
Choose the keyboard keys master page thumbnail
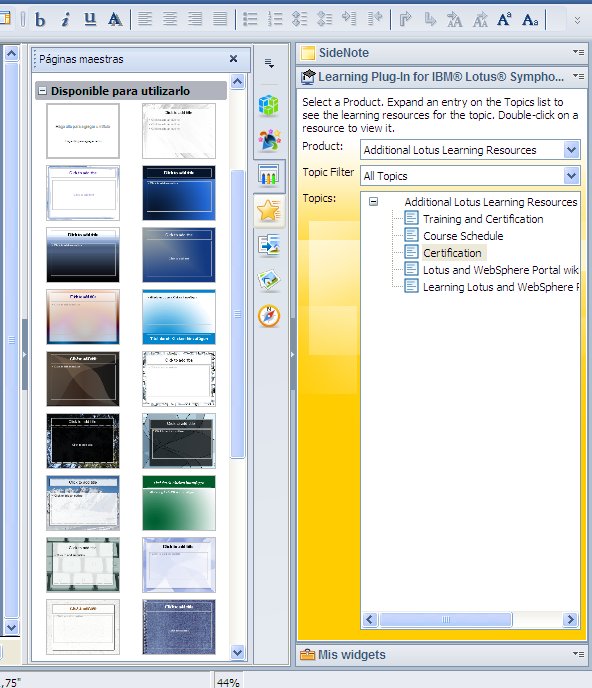pos(83,565)
